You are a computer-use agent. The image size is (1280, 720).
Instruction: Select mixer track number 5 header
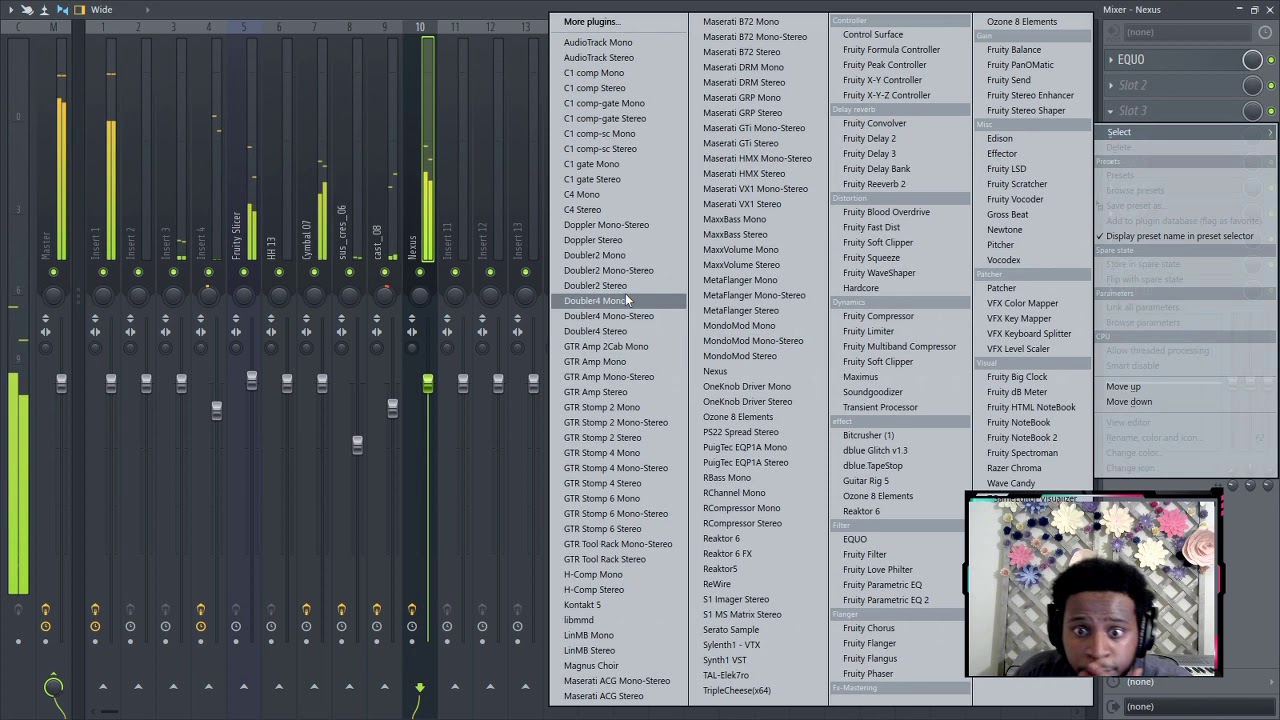[x=243, y=27]
